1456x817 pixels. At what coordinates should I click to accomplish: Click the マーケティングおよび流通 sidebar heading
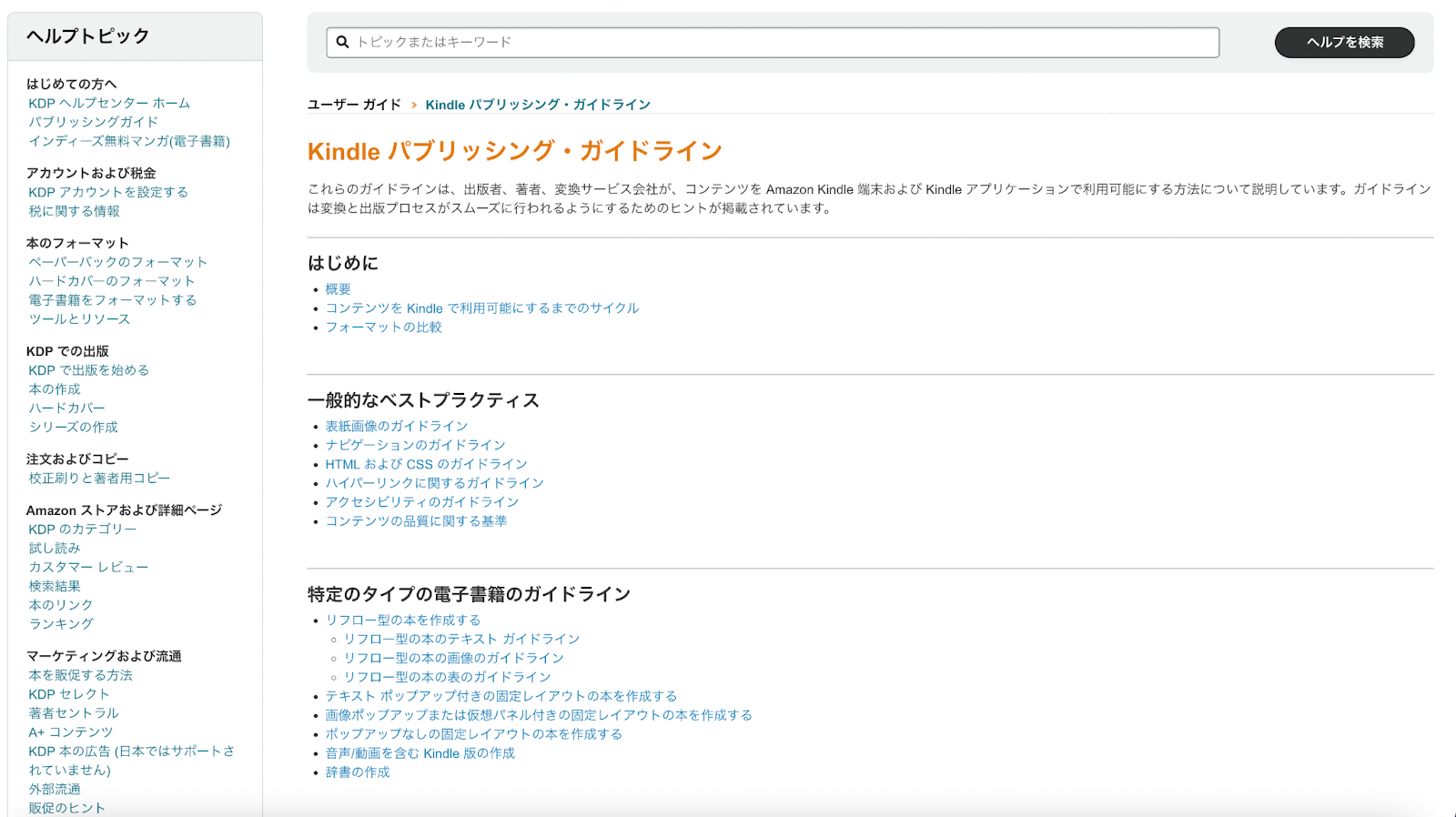tap(104, 656)
